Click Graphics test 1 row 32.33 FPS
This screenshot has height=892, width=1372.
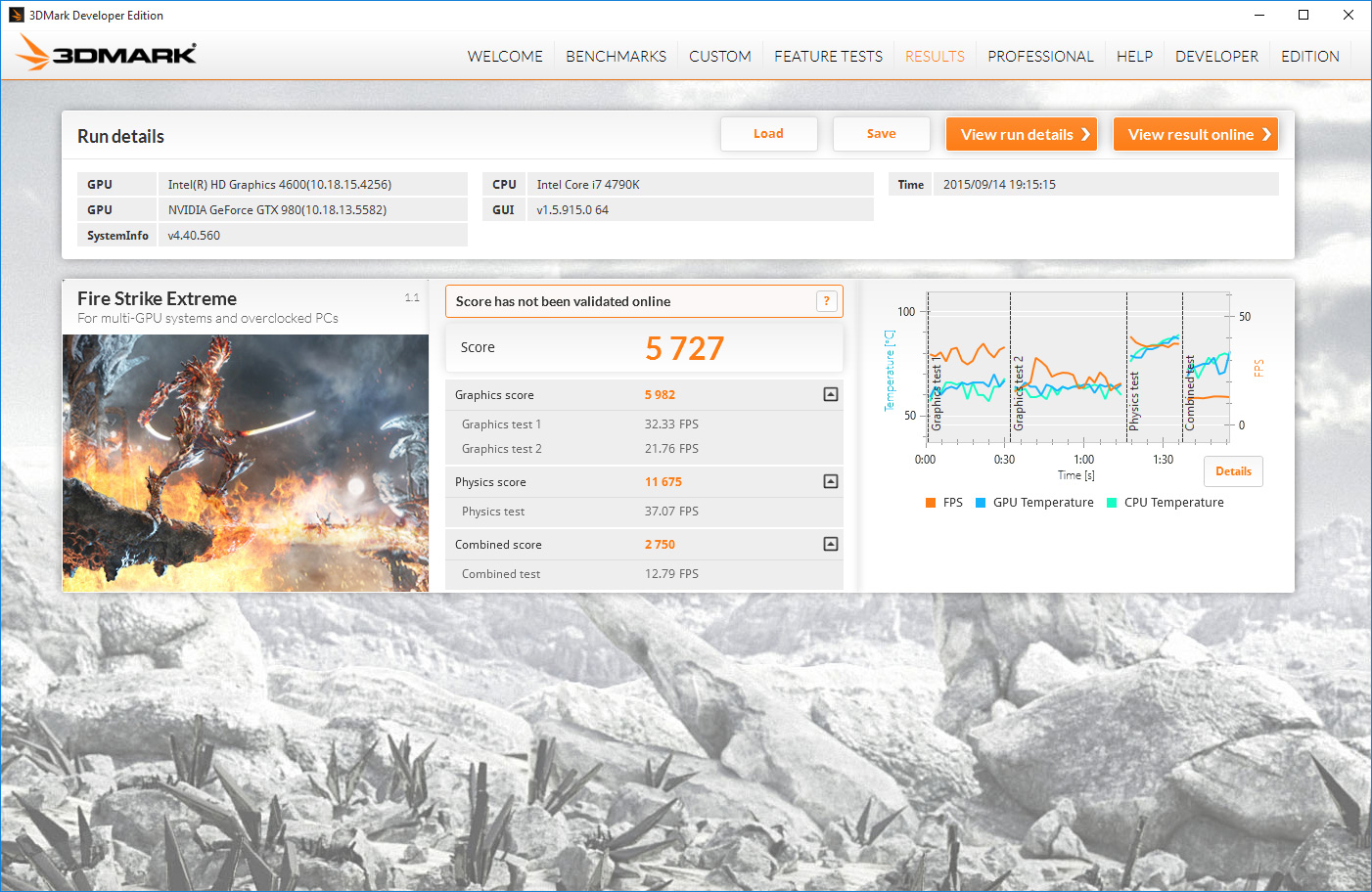coord(644,424)
